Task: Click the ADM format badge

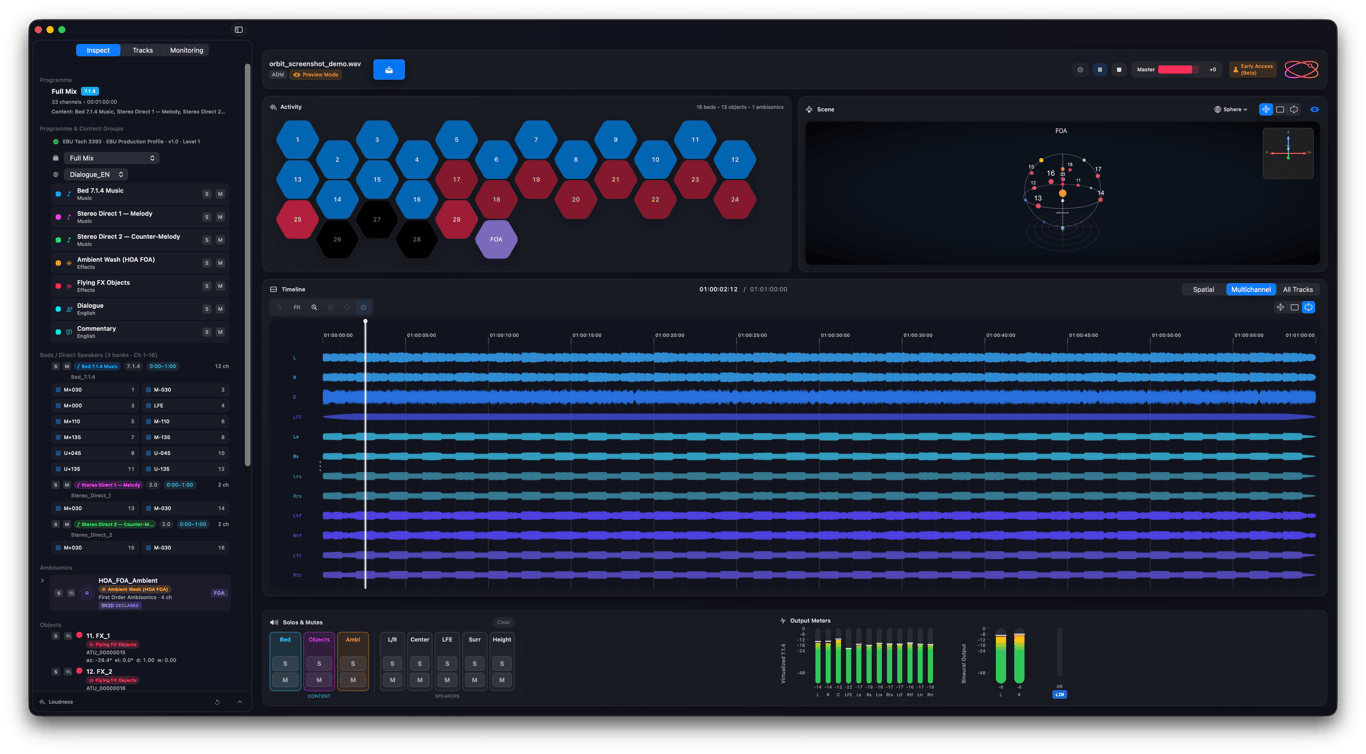Action: point(278,75)
